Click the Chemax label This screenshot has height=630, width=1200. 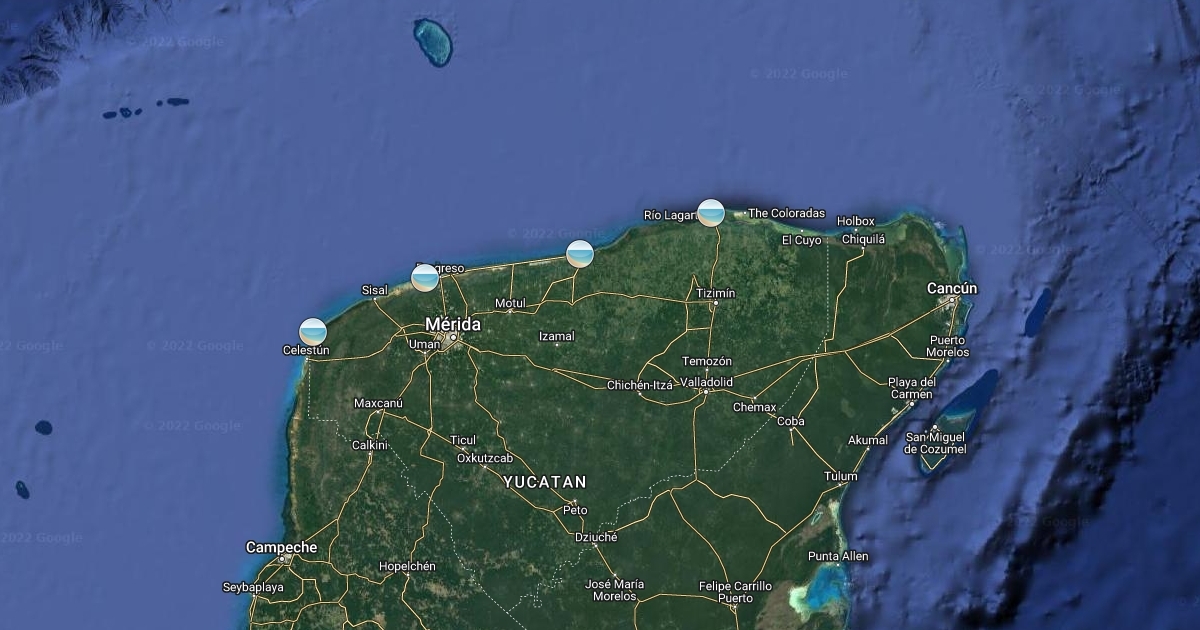click(x=754, y=407)
